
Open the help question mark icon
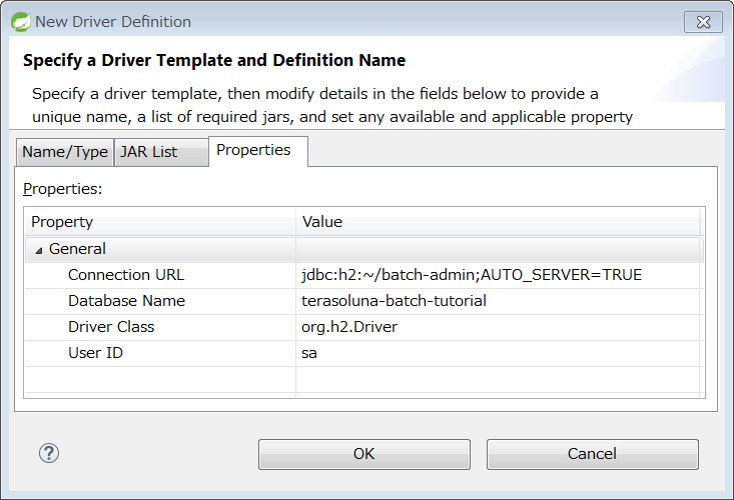click(x=49, y=453)
